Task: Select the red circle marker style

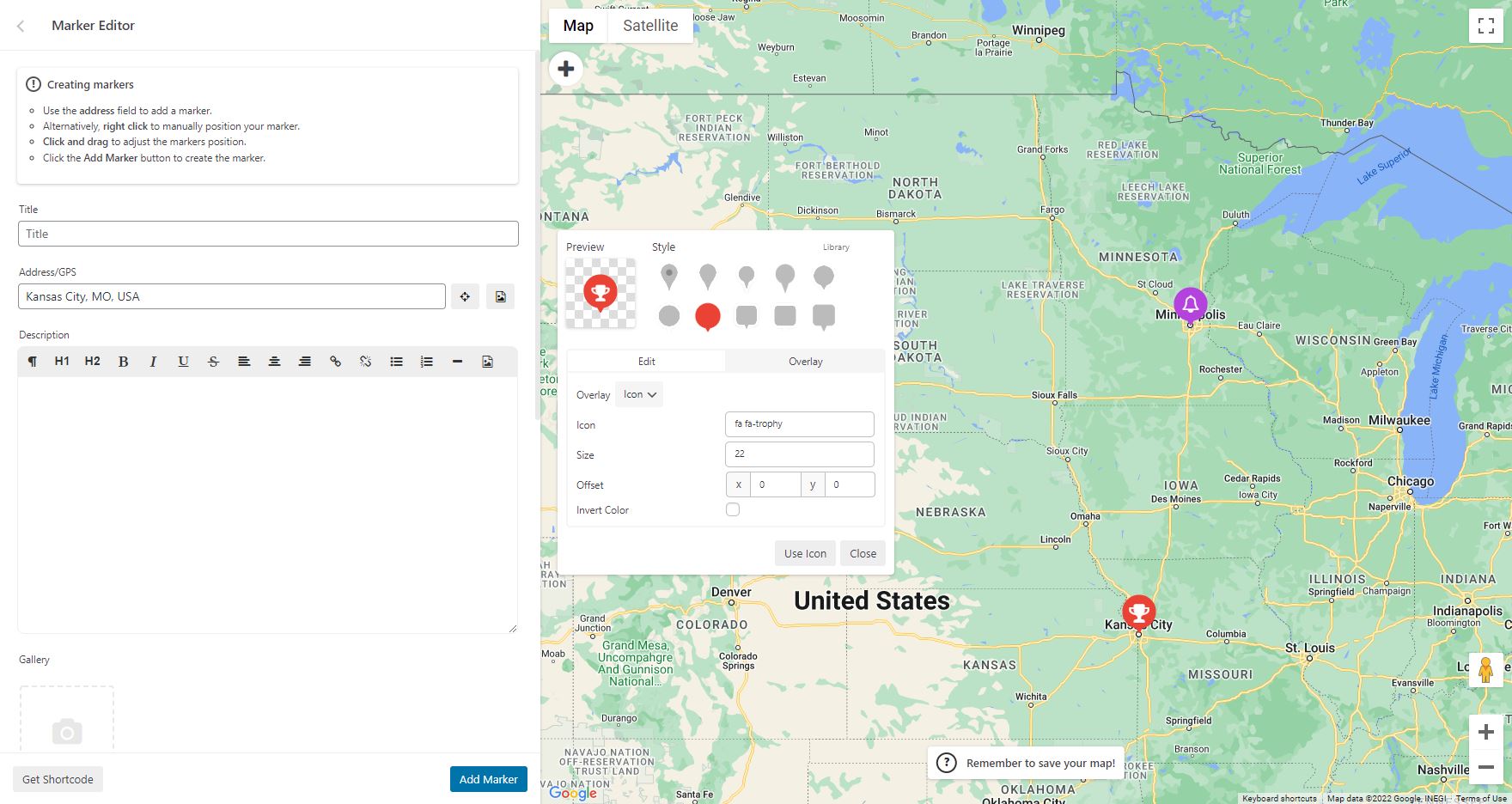Action: point(708,317)
